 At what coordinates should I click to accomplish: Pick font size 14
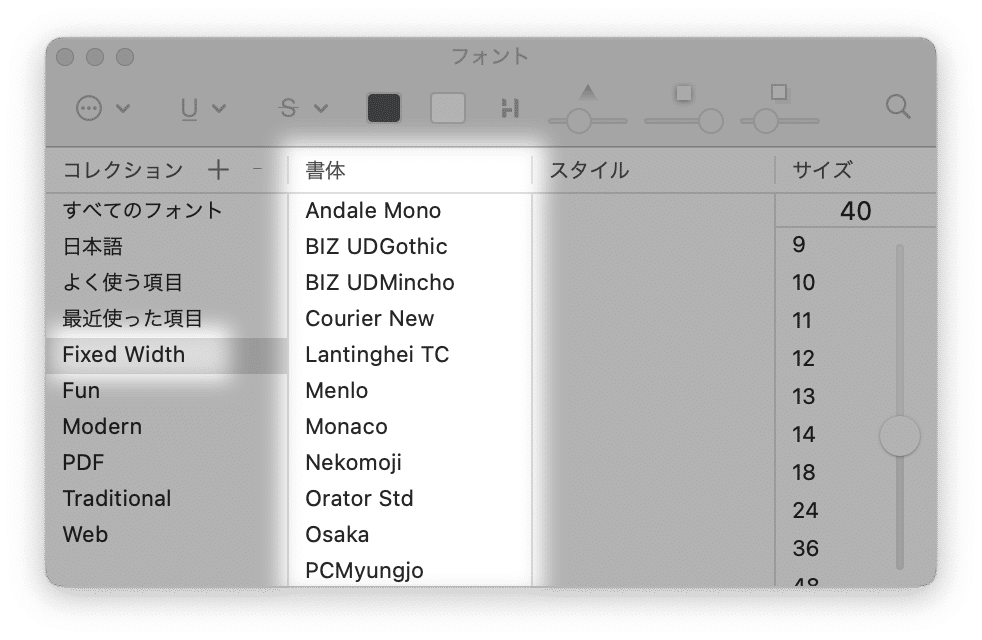[x=804, y=435]
